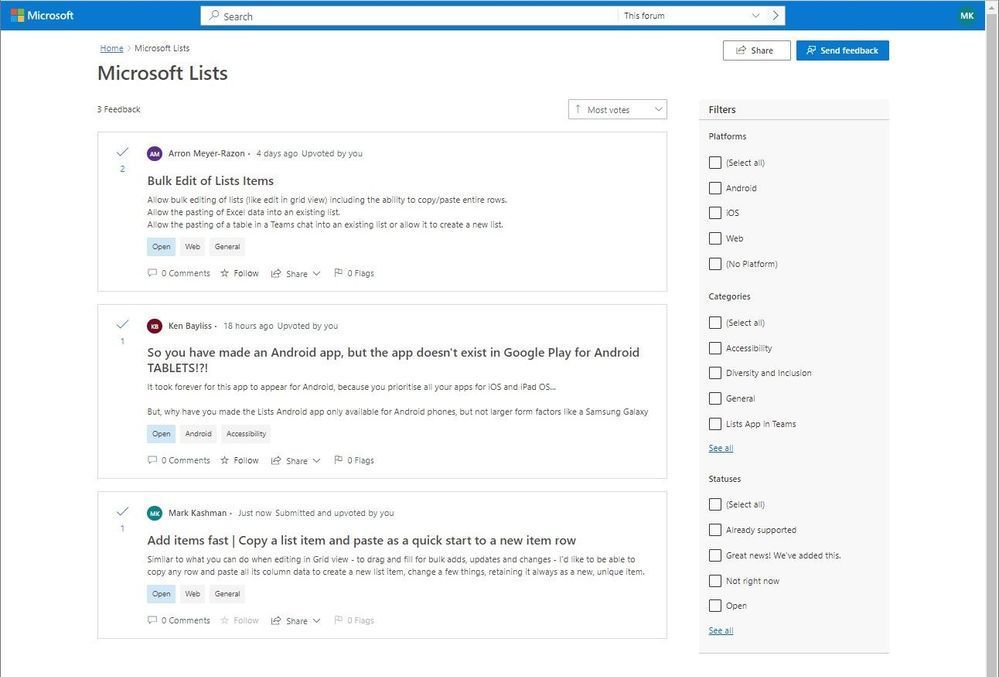This screenshot has width=999, height=677.
Task: Click flag icon on Add items fast post
Action: click(x=338, y=620)
